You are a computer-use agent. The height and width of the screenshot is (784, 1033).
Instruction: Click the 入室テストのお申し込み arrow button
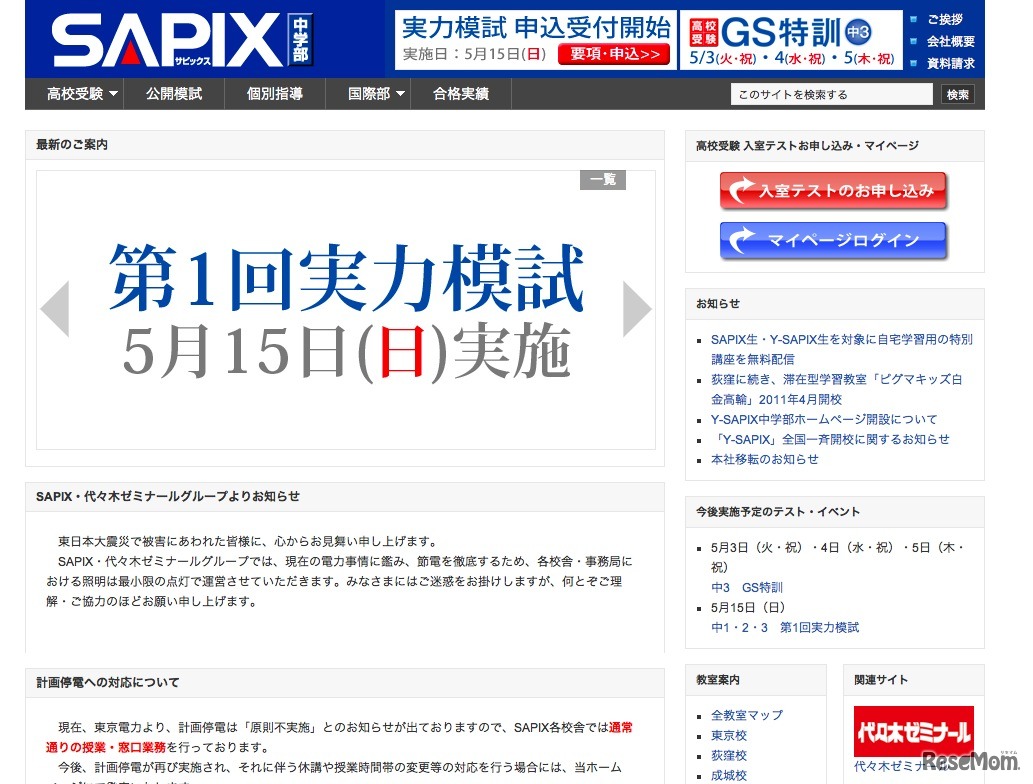pyautogui.click(x=833, y=191)
